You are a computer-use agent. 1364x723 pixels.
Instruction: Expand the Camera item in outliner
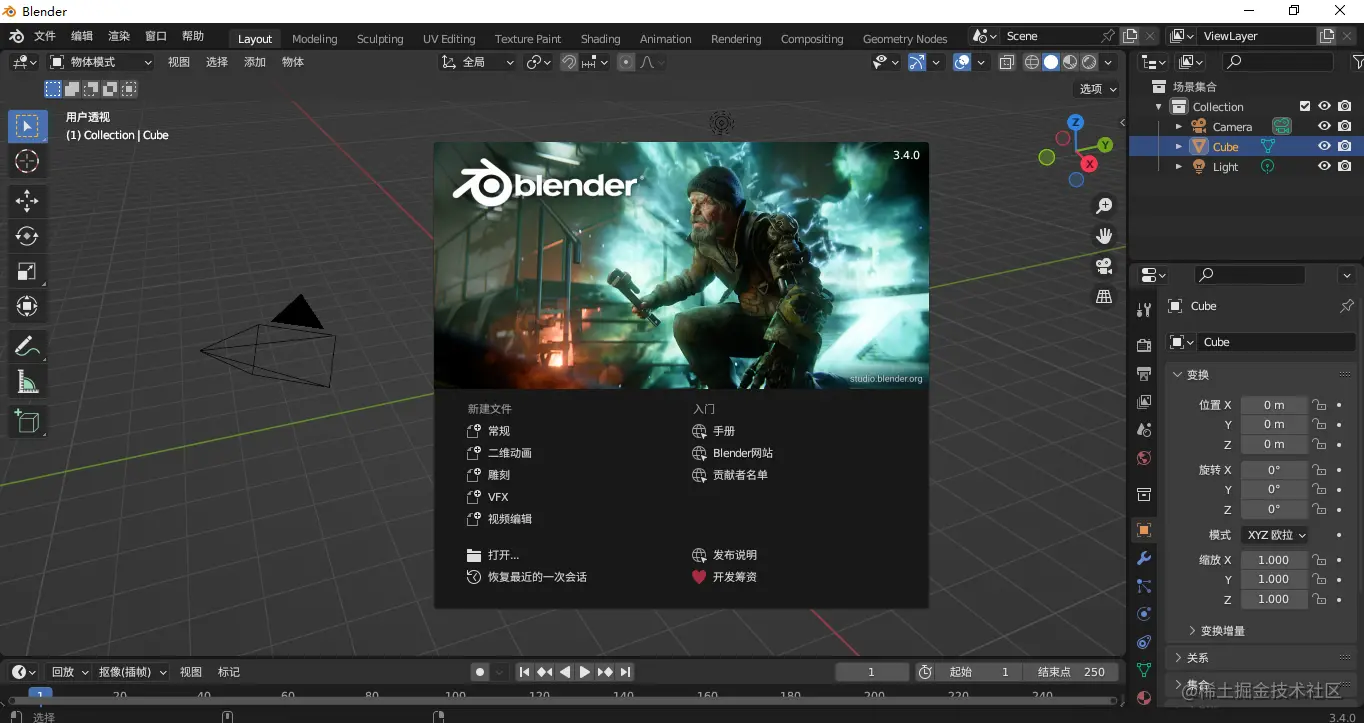1178,127
